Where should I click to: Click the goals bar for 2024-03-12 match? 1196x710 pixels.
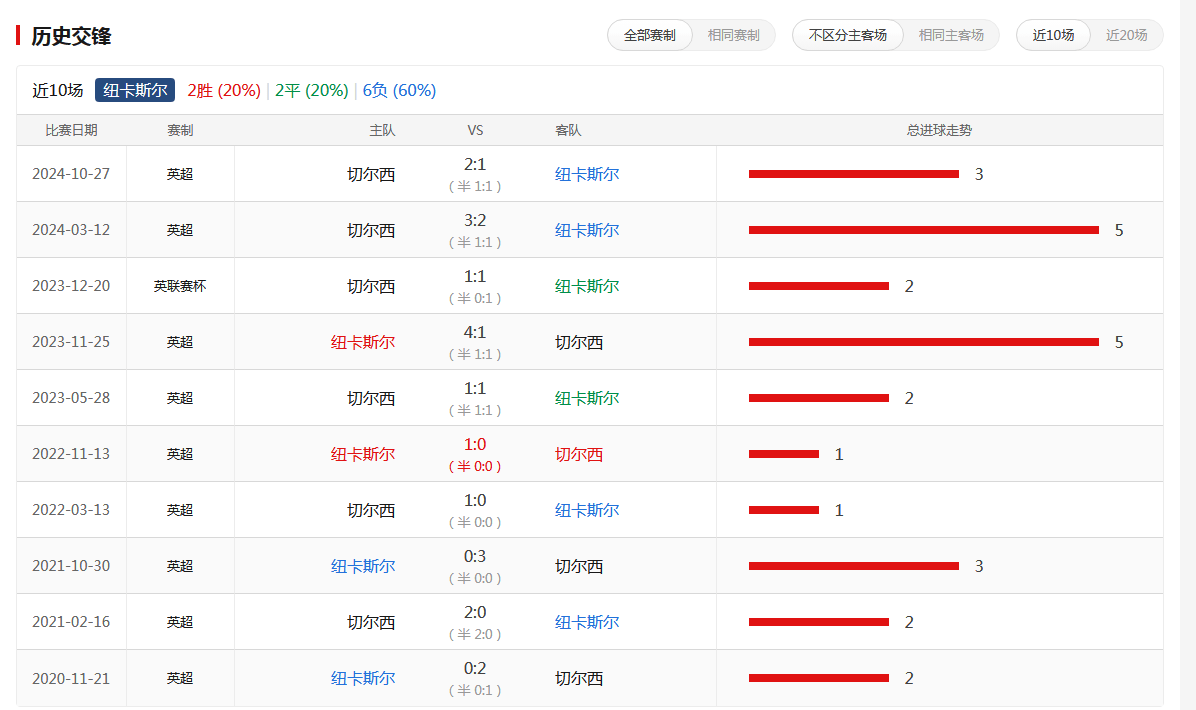(x=924, y=230)
